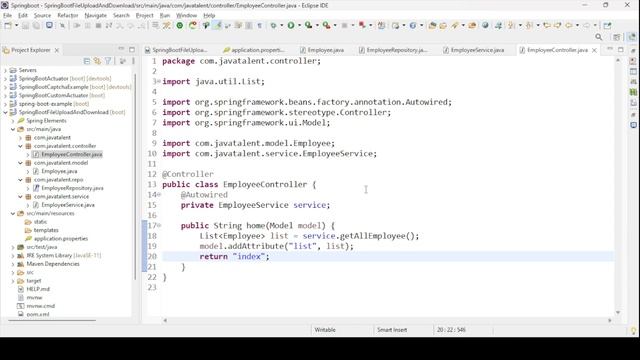The image size is (640, 360).
Task: Select HELP.md in Project Explorer
Action: coord(38,289)
